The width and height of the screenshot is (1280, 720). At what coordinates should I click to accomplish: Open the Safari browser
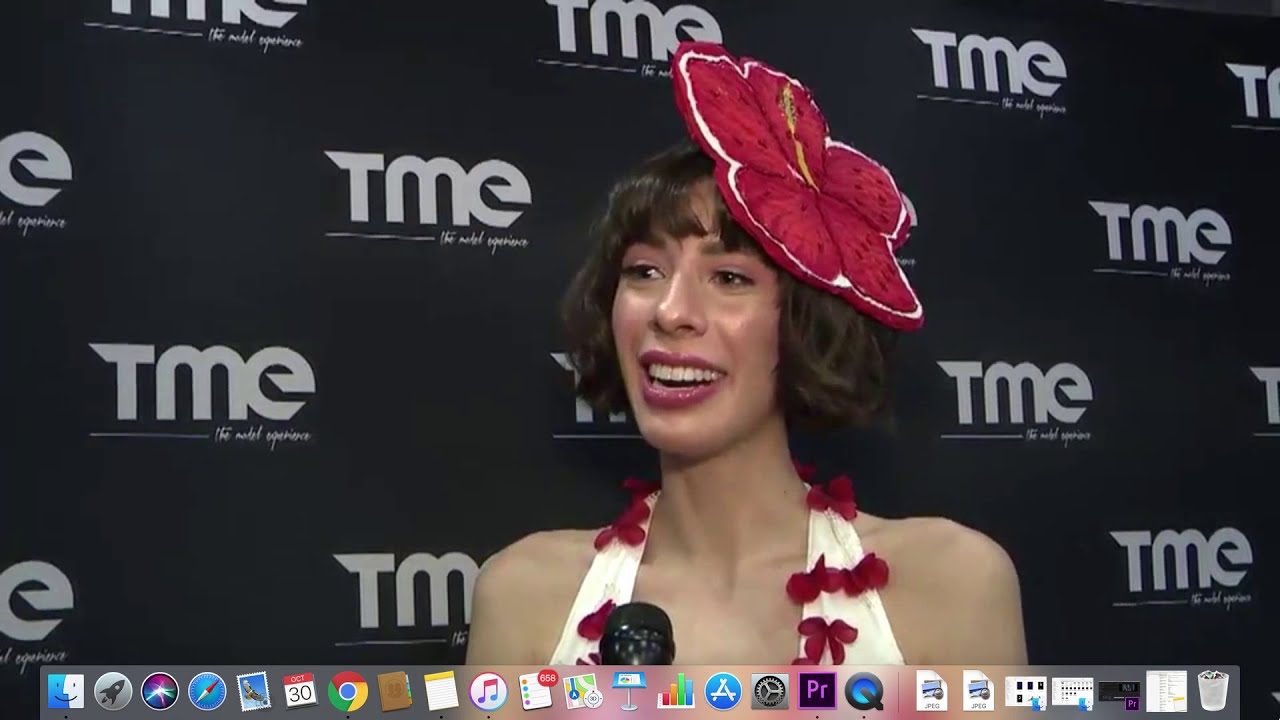[x=207, y=691]
